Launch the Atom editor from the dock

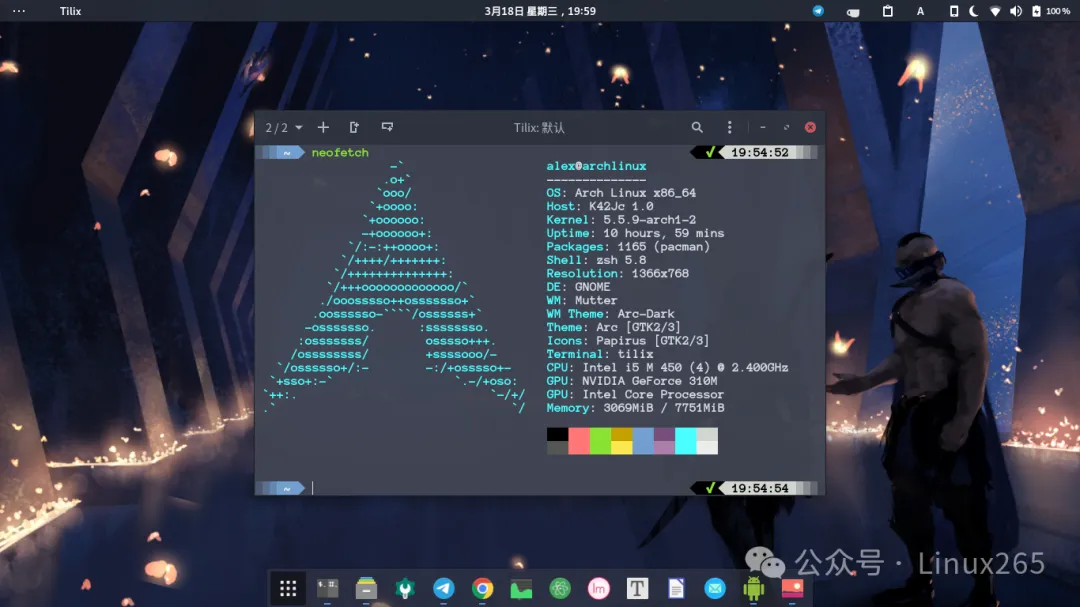click(560, 588)
